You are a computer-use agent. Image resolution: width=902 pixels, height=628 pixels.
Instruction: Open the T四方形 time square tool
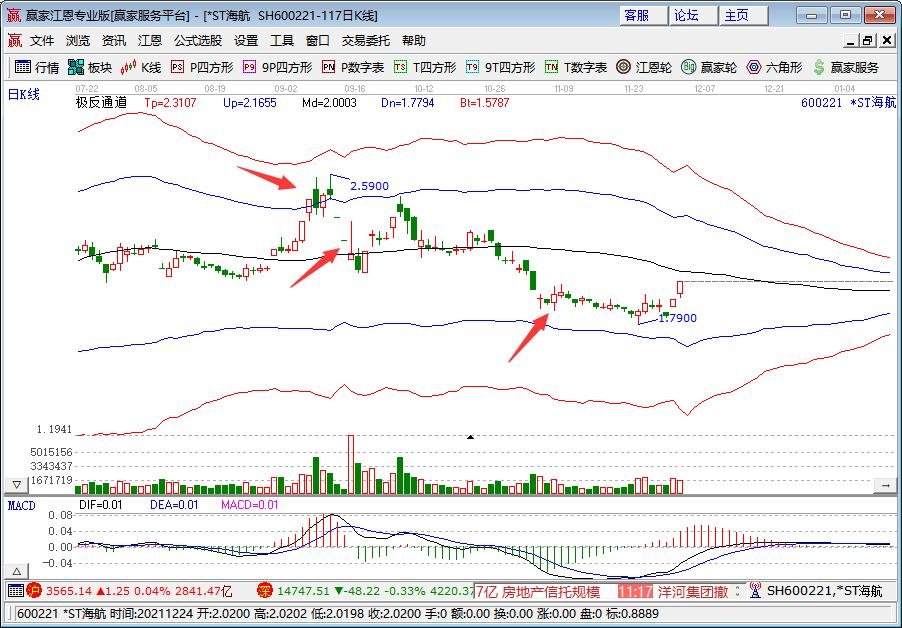pyautogui.click(x=418, y=67)
